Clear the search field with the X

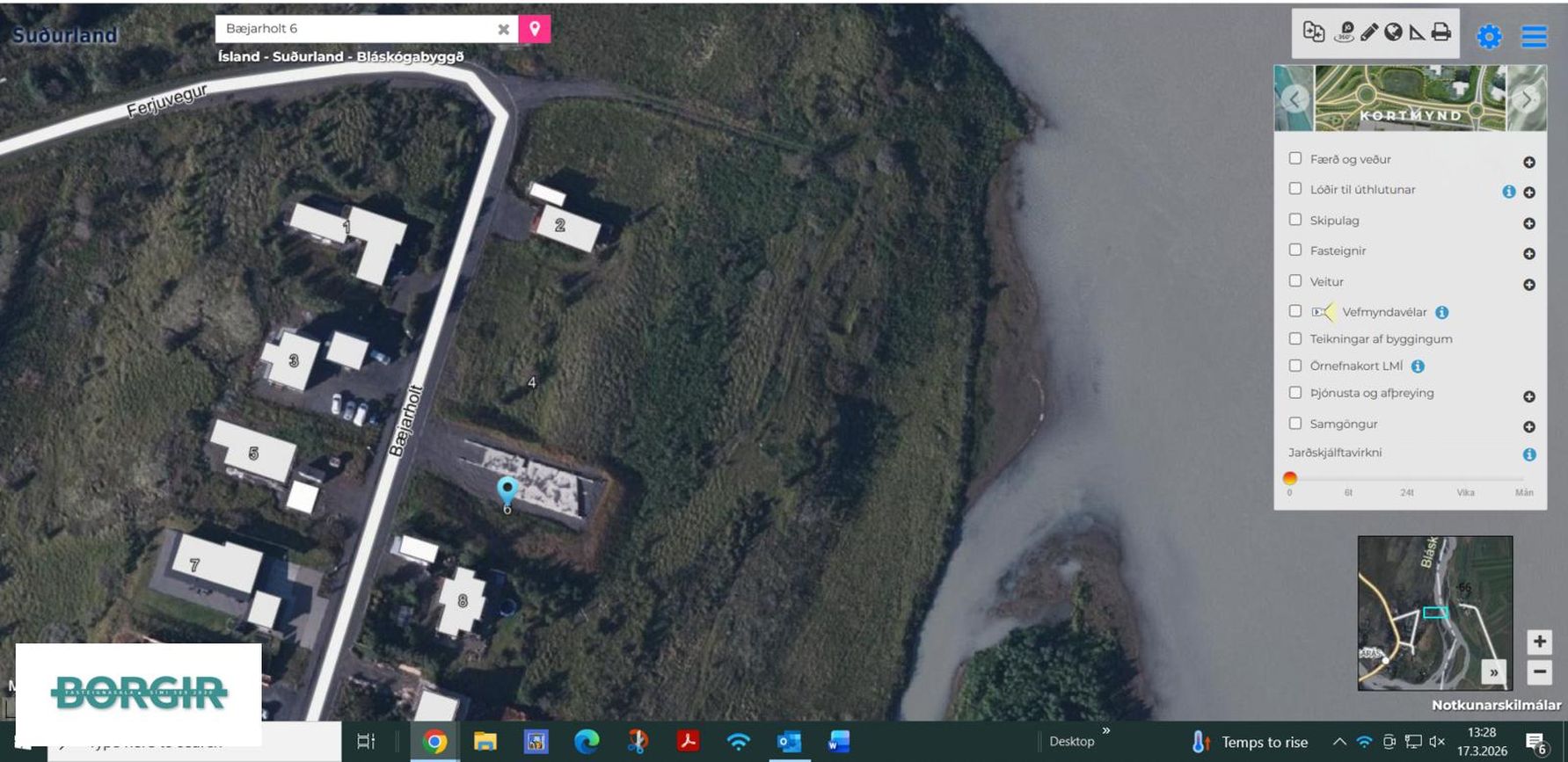[x=504, y=29]
